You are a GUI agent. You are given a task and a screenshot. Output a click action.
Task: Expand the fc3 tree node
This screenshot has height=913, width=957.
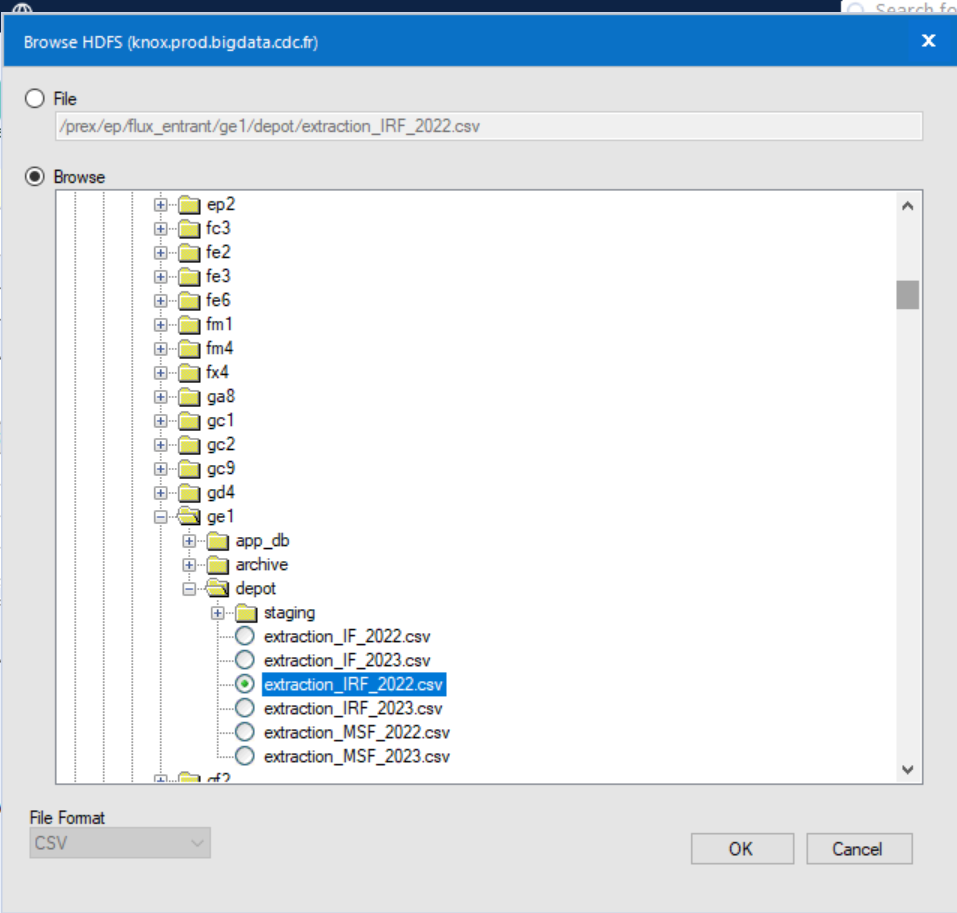(160, 228)
